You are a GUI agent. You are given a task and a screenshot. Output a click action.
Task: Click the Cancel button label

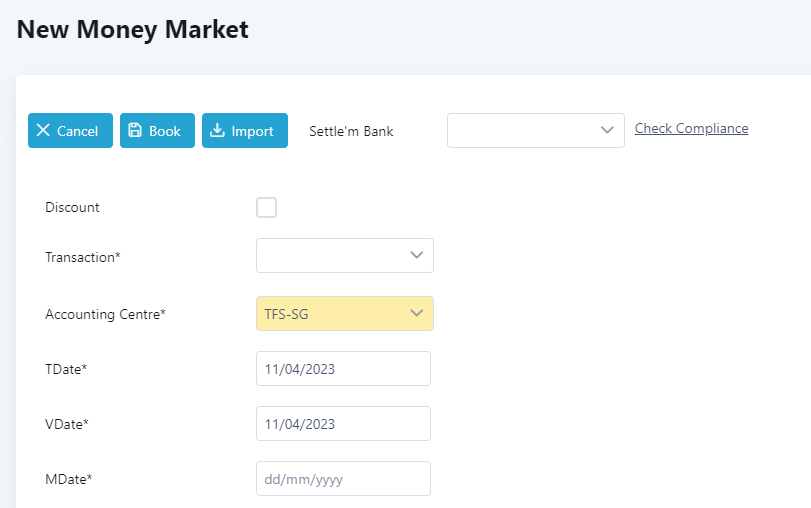(77, 131)
